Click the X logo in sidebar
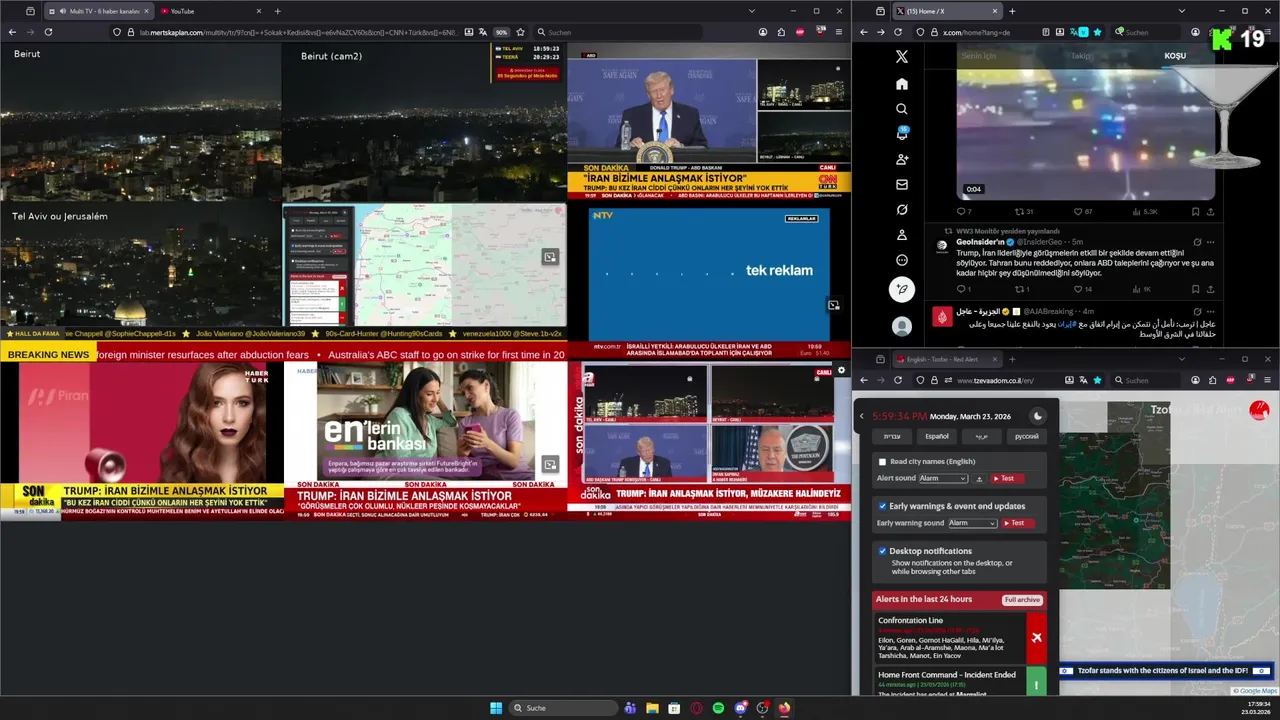This screenshot has width=1280, height=720. (902, 57)
